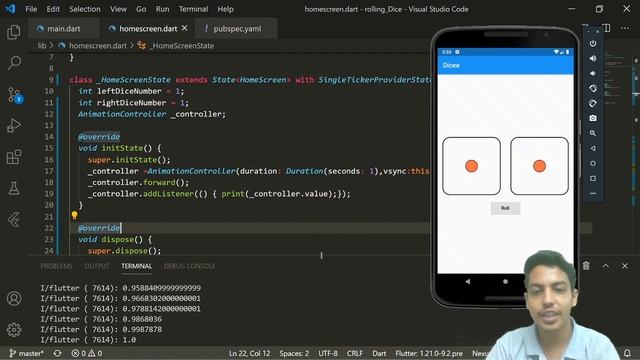Change encoding via UTF-8 status item
This screenshot has width=640, height=360.
[328, 353]
